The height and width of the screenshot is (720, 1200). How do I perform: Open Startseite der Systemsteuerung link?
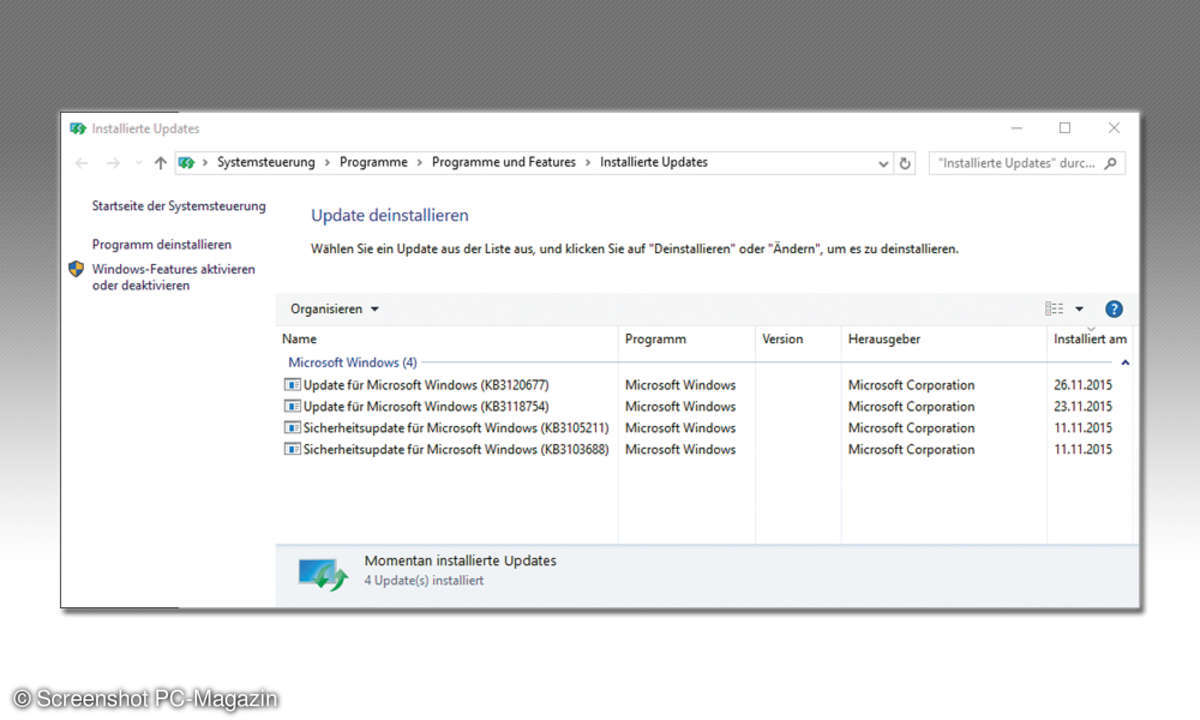(x=179, y=206)
